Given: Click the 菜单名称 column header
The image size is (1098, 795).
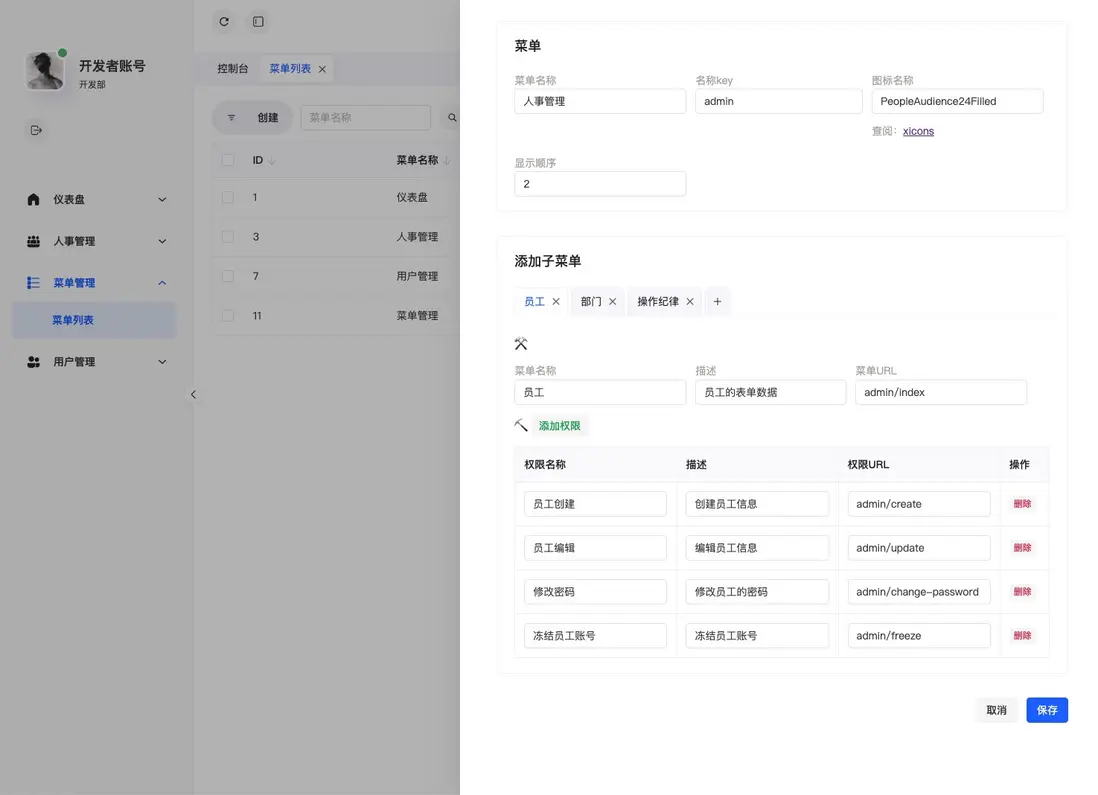Looking at the screenshot, I should [417, 160].
